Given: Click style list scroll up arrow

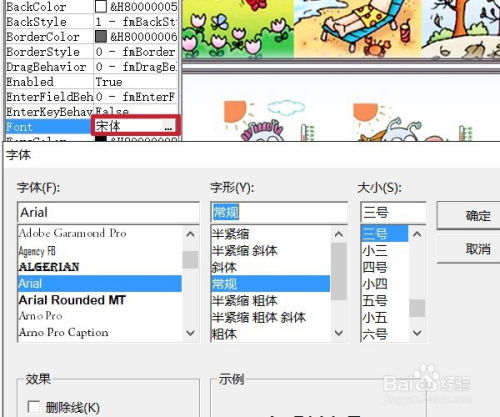Looking at the screenshot, I should (x=339, y=234).
